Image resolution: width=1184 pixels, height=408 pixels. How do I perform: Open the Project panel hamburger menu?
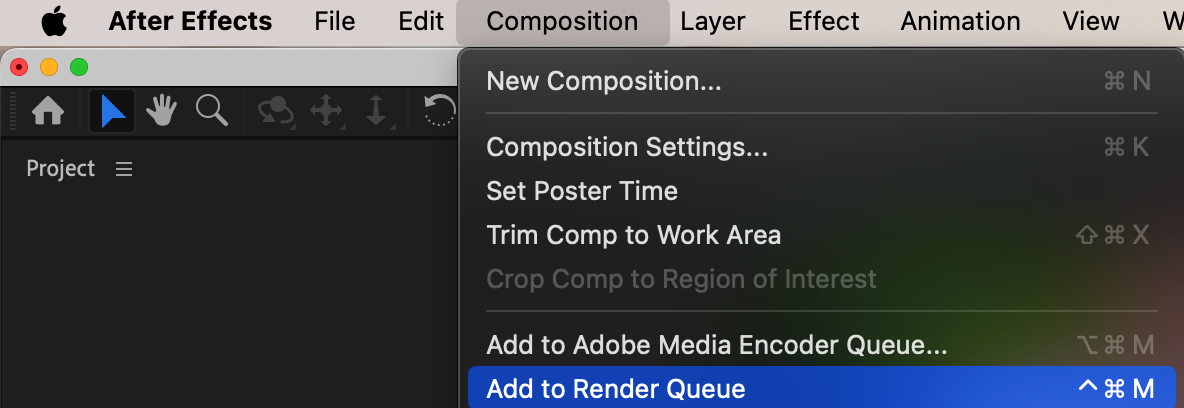pos(124,168)
